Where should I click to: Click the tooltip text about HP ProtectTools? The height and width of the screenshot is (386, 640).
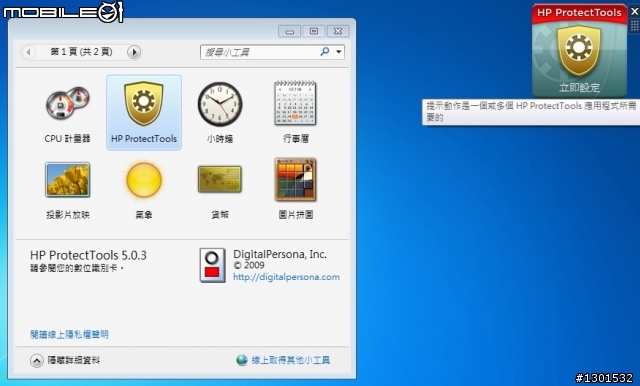(531, 112)
